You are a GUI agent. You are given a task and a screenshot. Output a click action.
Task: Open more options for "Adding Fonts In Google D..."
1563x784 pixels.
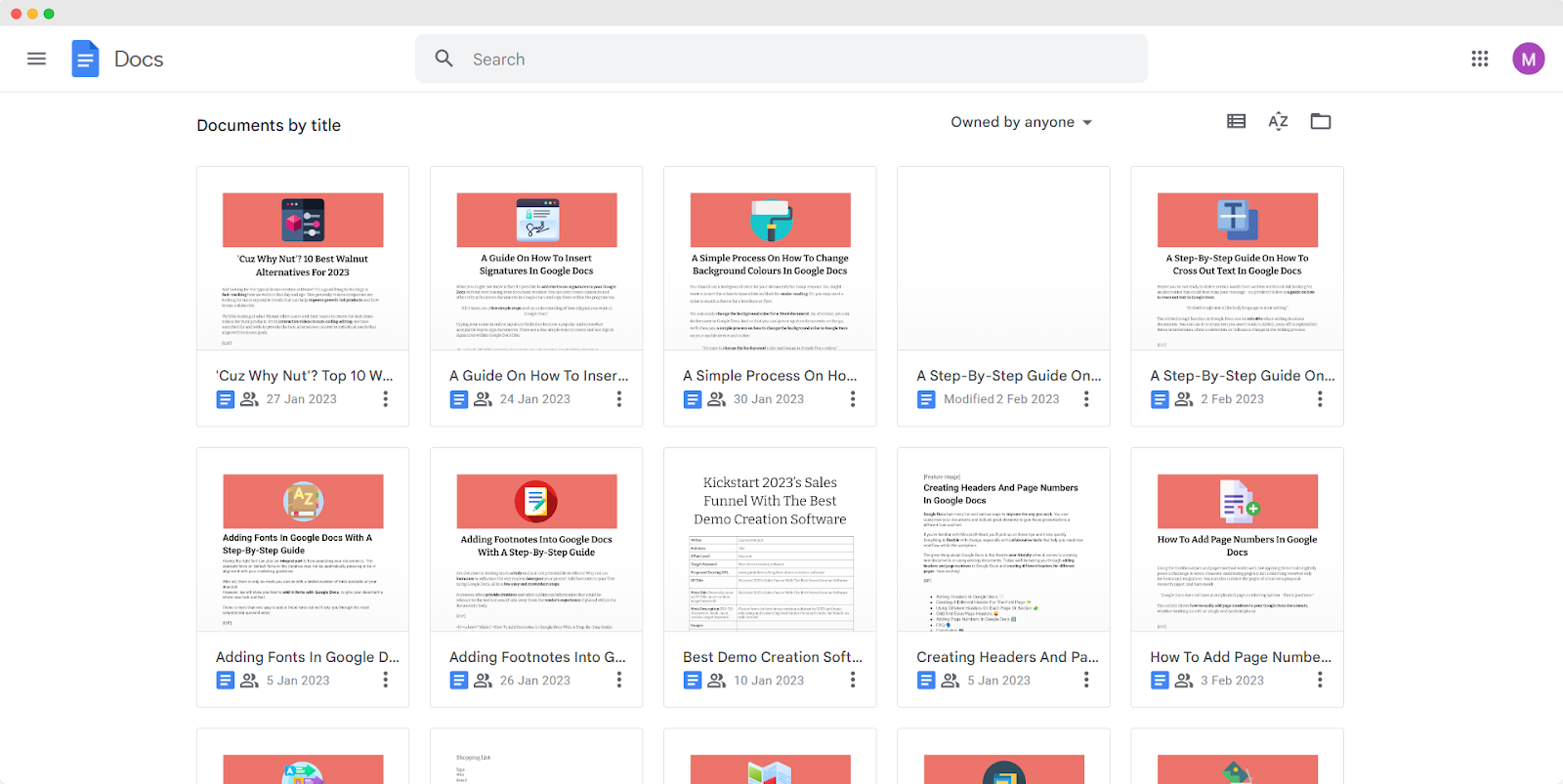pyautogui.click(x=386, y=681)
